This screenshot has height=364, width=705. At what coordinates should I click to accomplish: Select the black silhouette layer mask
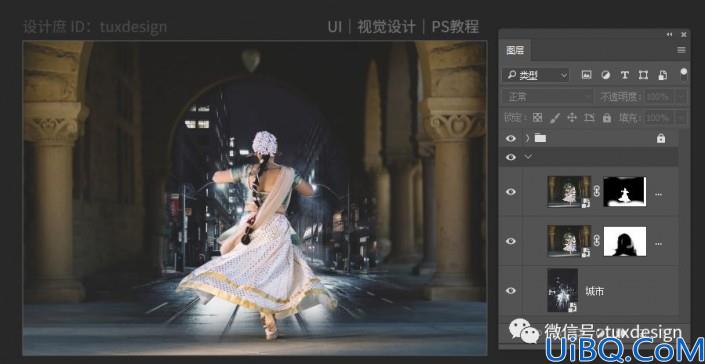pyautogui.click(x=625, y=241)
